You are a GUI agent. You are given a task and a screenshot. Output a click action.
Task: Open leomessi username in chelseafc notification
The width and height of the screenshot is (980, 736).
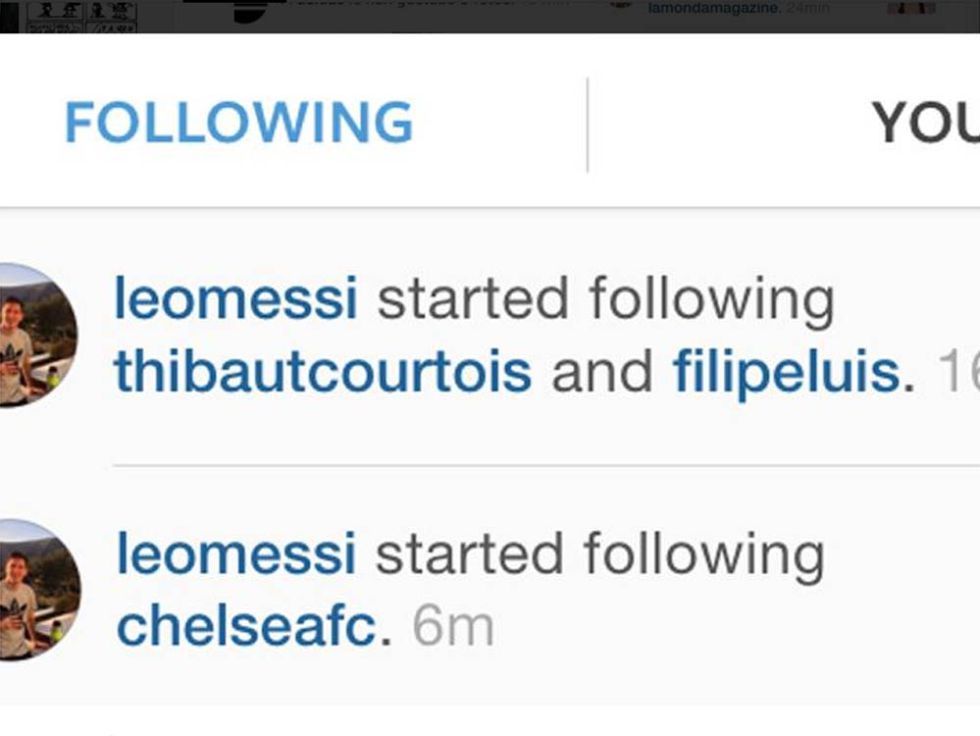(x=236, y=554)
